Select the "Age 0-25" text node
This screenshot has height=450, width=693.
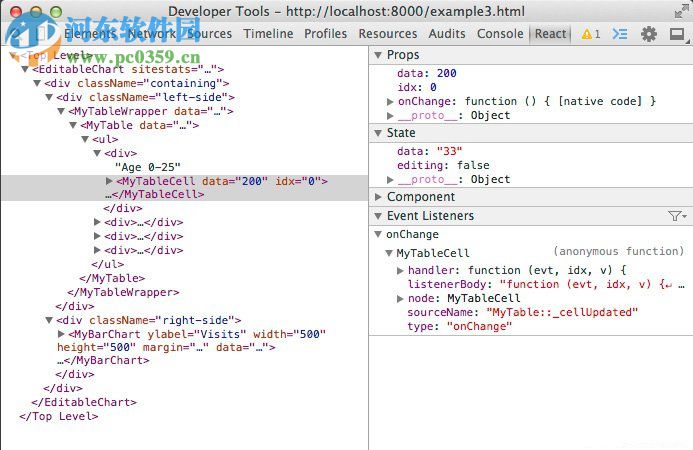[148, 167]
